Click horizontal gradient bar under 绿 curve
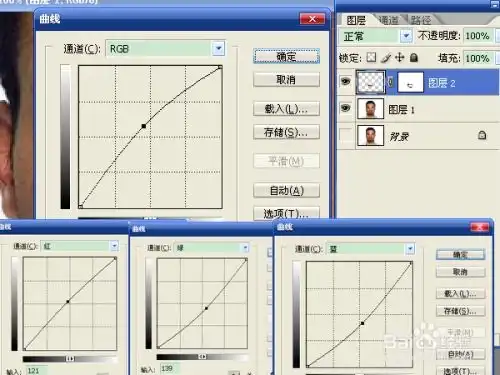Image resolution: width=500 pixels, height=375 pixels. (202, 357)
